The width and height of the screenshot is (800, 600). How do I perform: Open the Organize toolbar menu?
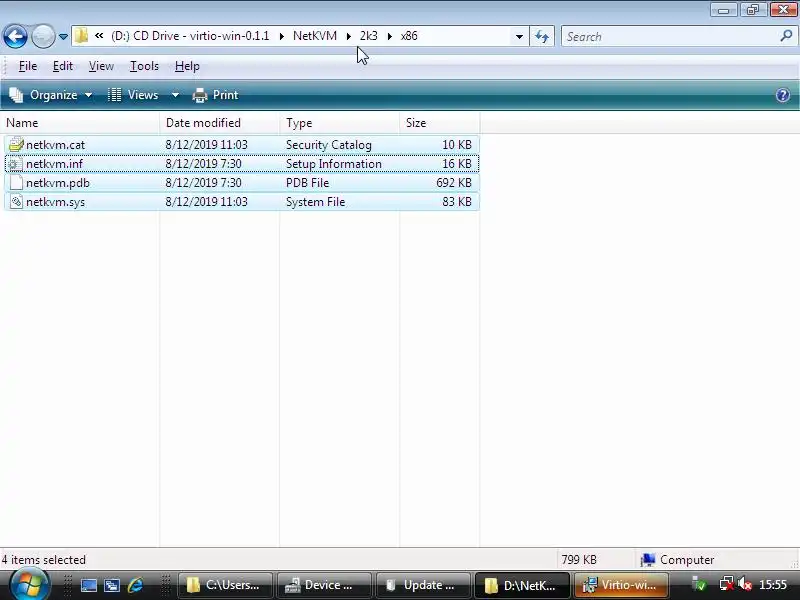click(x=51, y=95)
